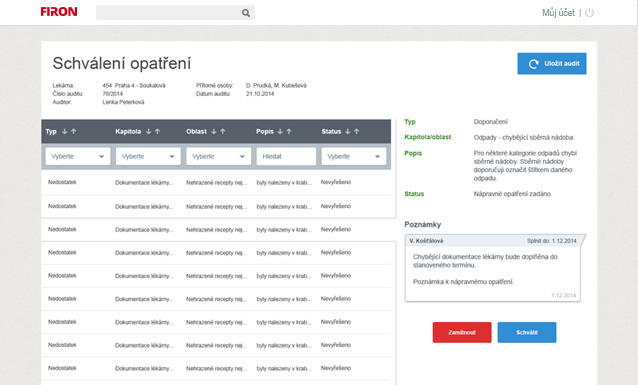Open the Oblast filter dropdown
Screen dimensions: 638x385
tap(218, 156)
